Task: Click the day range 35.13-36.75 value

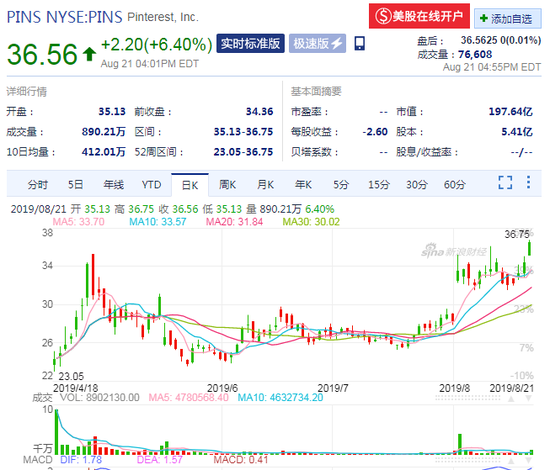Action: (x=243, y=132)
